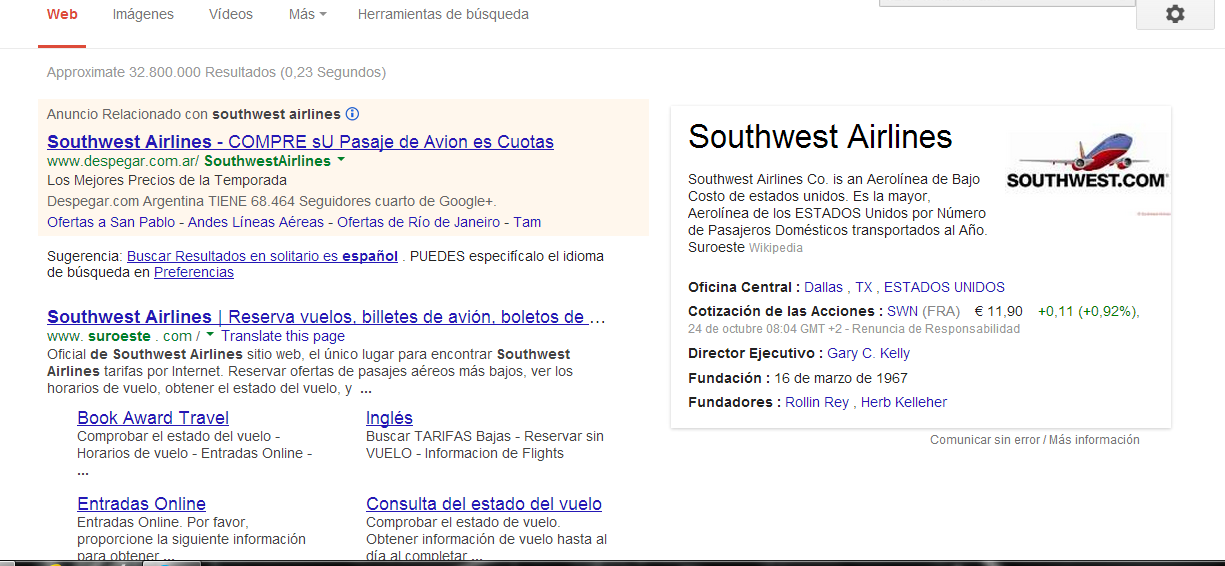Image resolution: width=1225 pixels, height=566 pixels.
Task: Click the ad info circle icon
Action: coord(352,114)
